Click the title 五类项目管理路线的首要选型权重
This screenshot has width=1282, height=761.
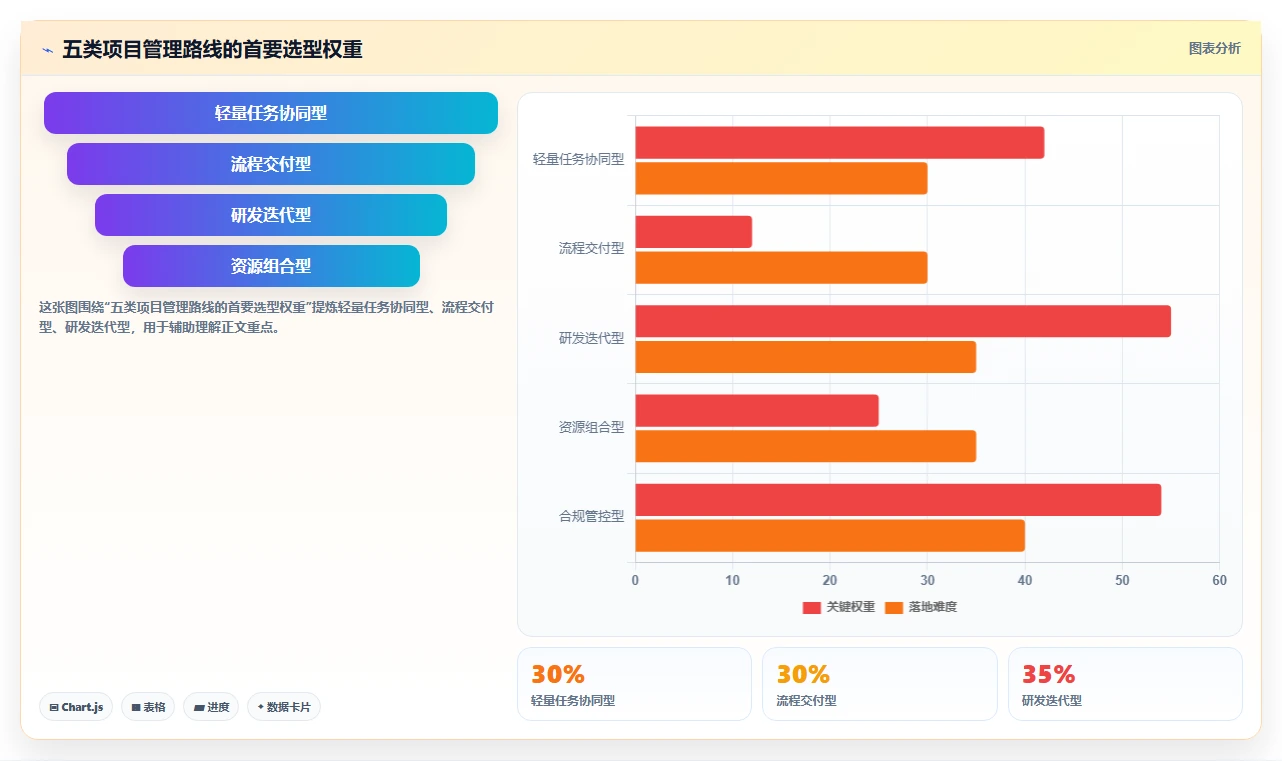[x=212, y=49]
